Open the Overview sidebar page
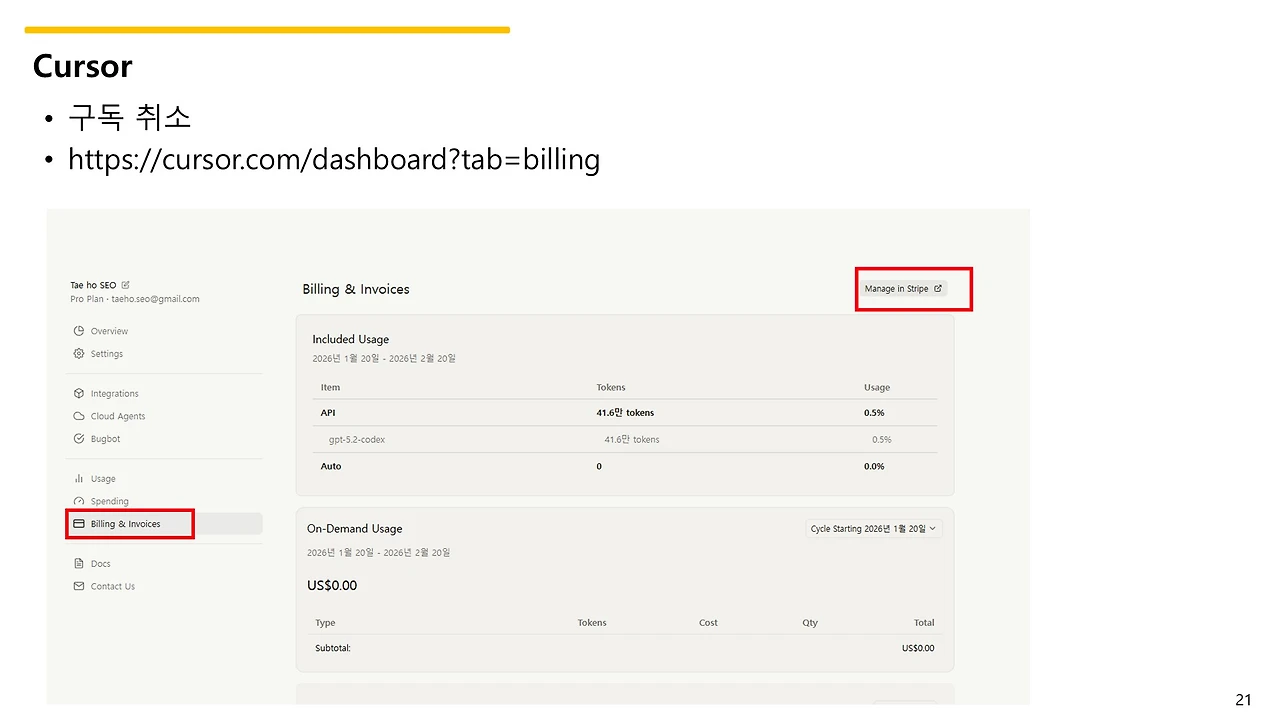The image size is (1280, 720). [109, 331]
